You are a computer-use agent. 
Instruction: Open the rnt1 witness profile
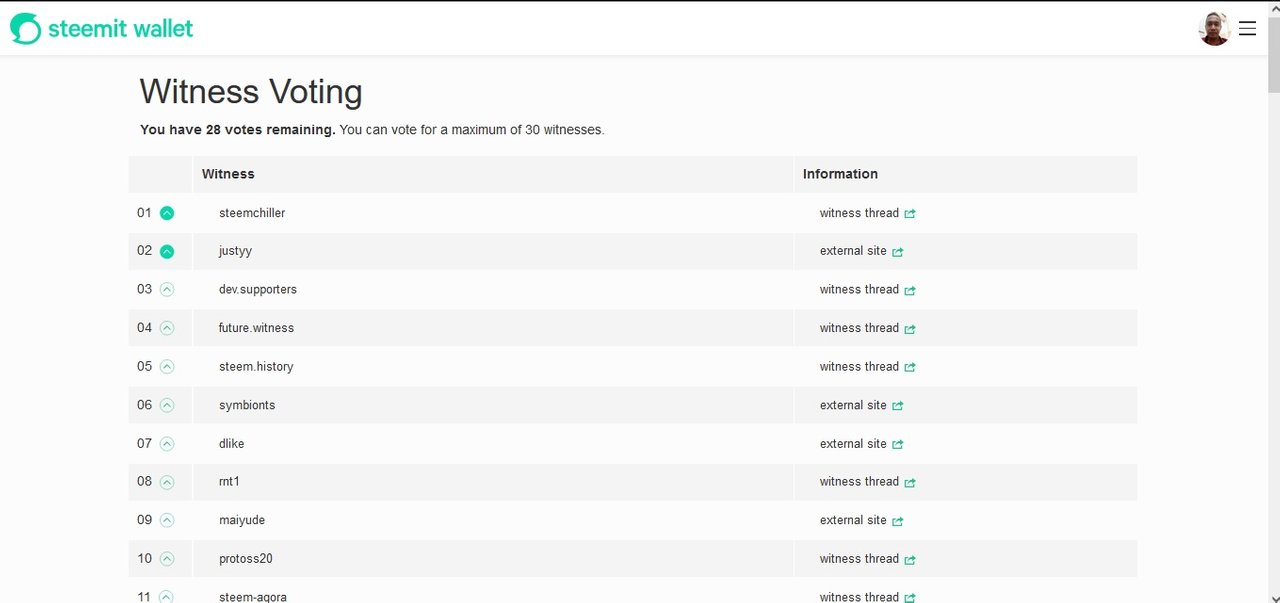pyautogui.click(x=229, y=482)
